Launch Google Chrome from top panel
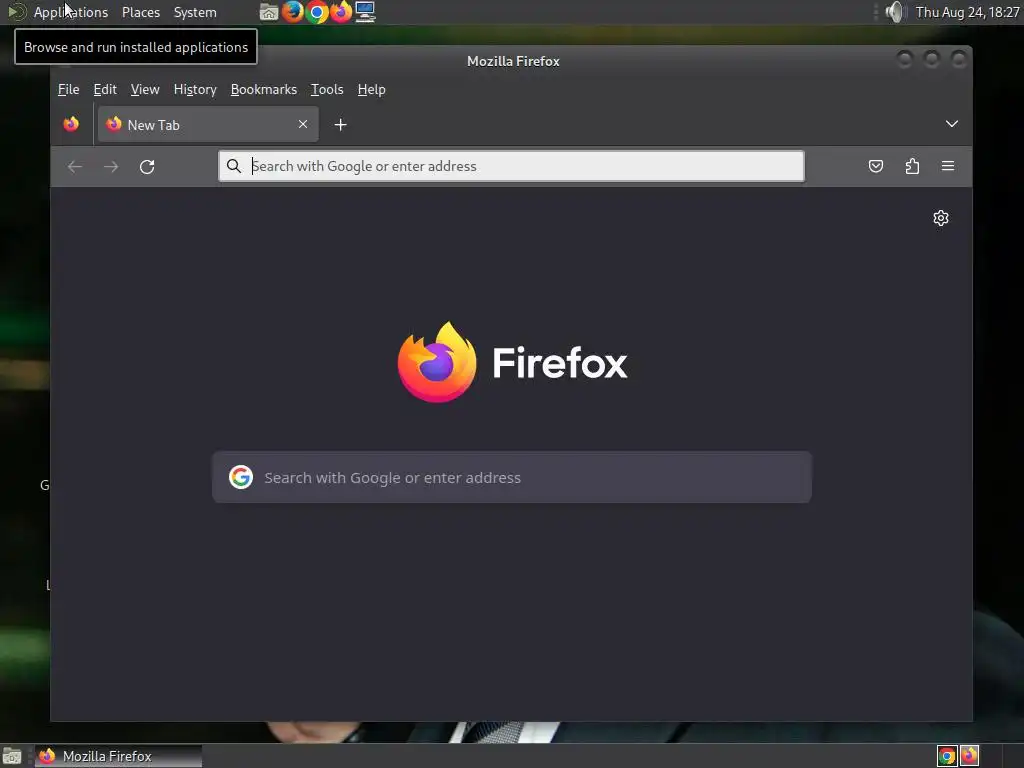The image size is (1024, 768). (x=317, y=12)
